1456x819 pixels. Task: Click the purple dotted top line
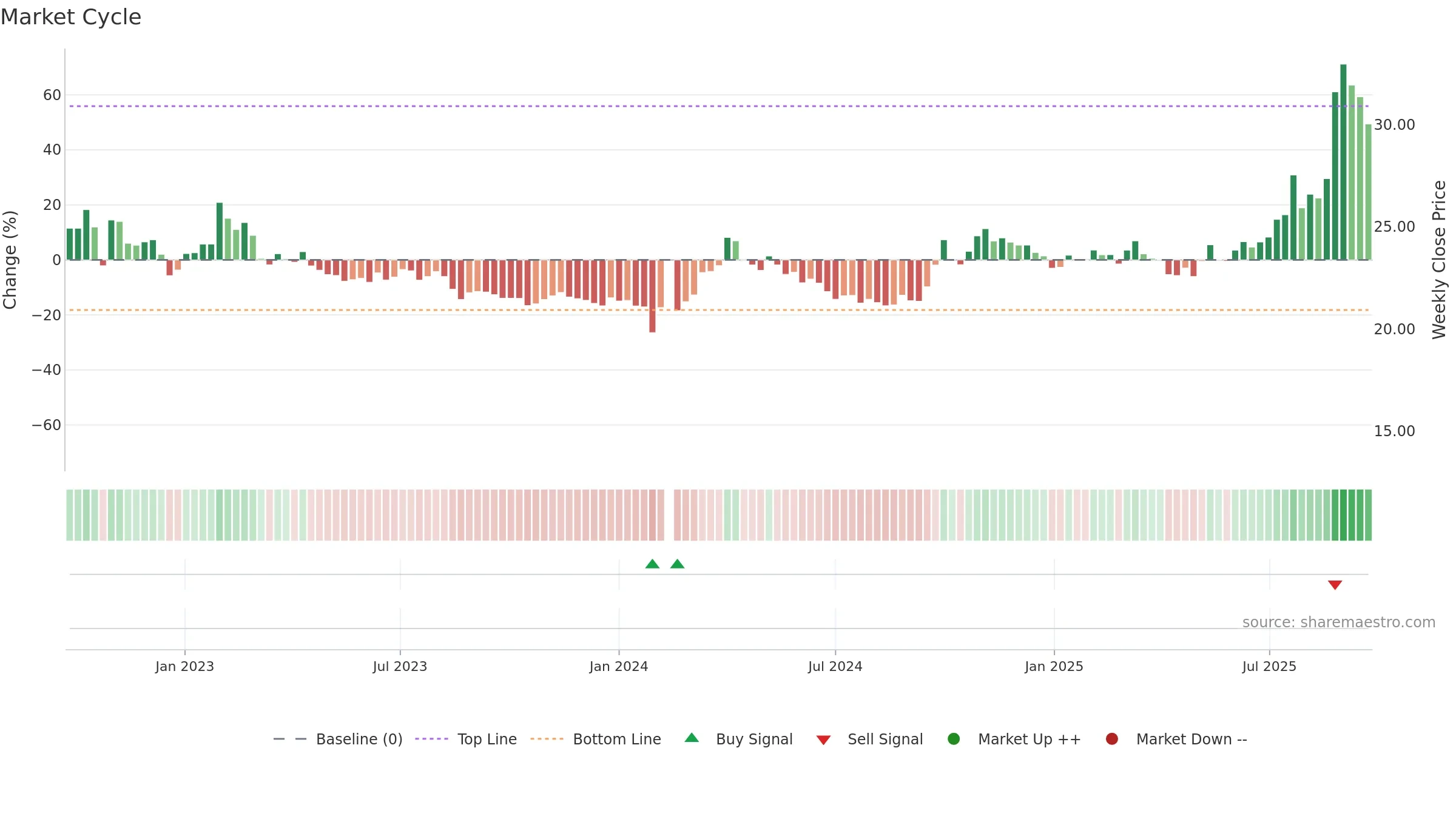(719, 106)
